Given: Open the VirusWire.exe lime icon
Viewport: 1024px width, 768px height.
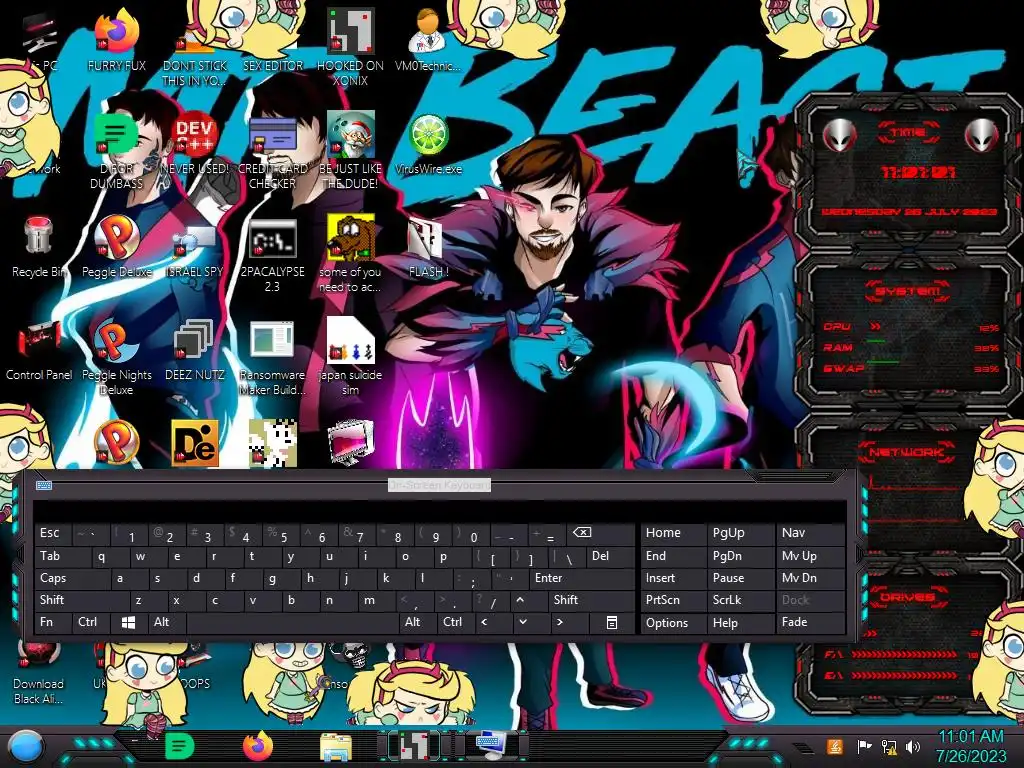Looking at the screenshot, I should pos(428,144).
